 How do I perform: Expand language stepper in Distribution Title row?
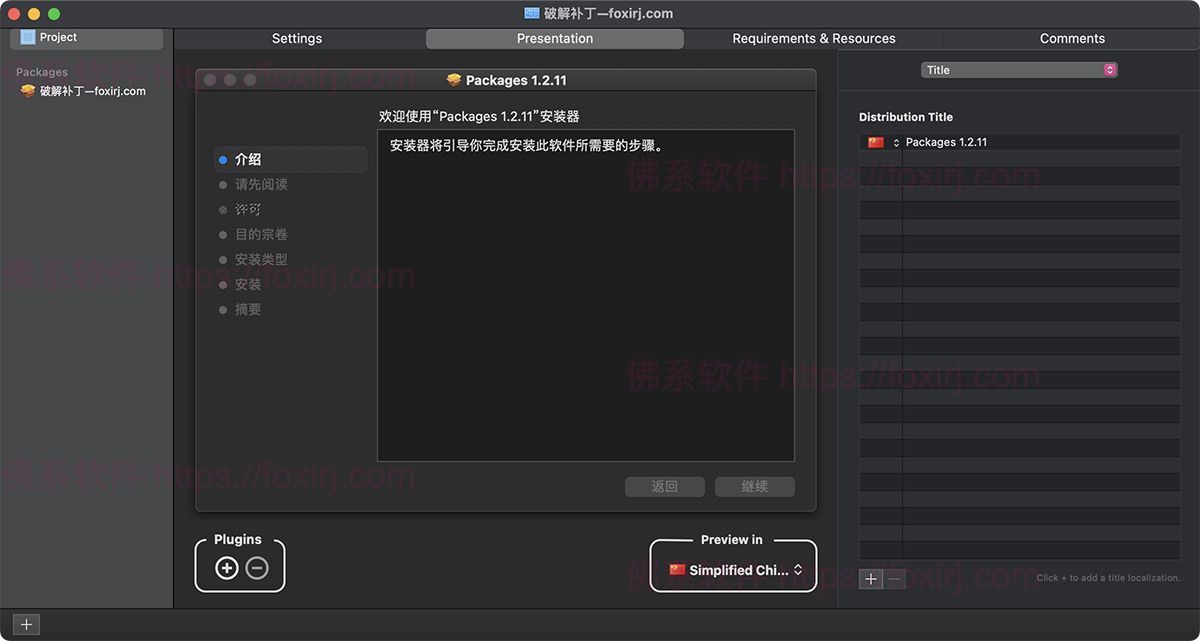(x=896, y=142)
